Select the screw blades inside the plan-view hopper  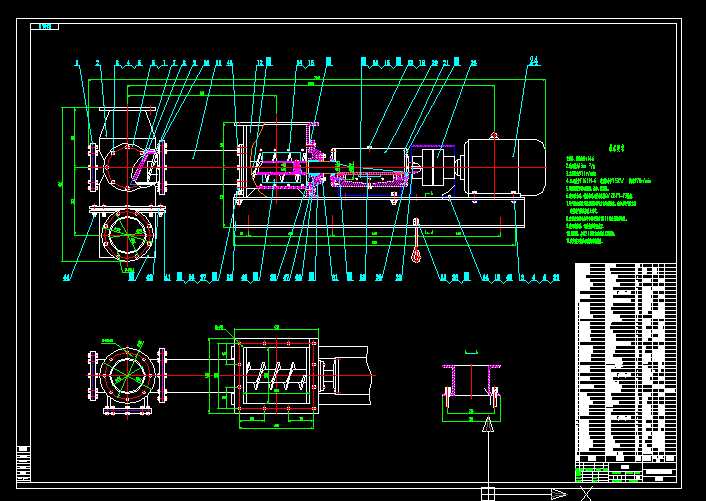coord(276,375)
